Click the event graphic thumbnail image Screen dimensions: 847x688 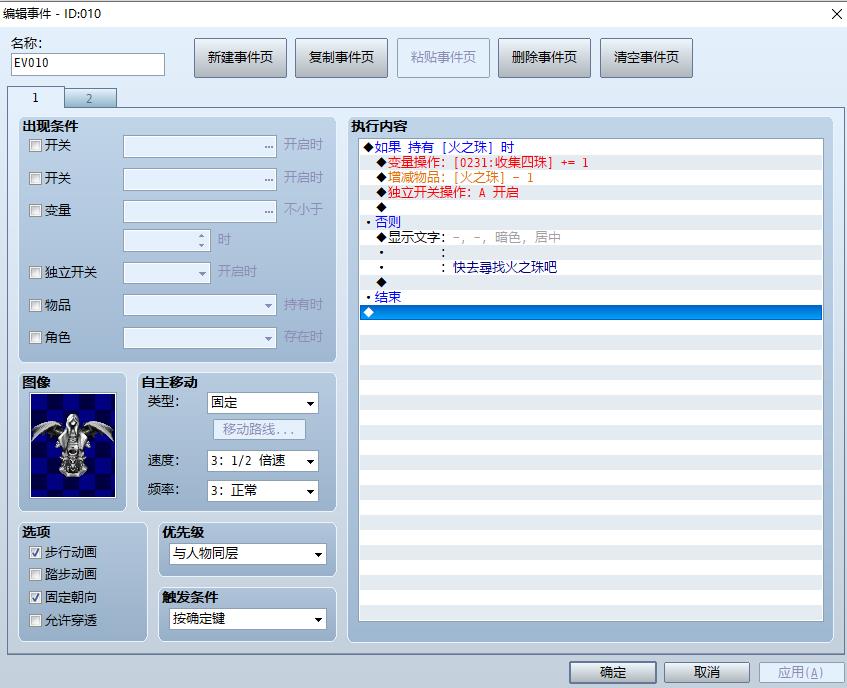(x=73, y=445)
